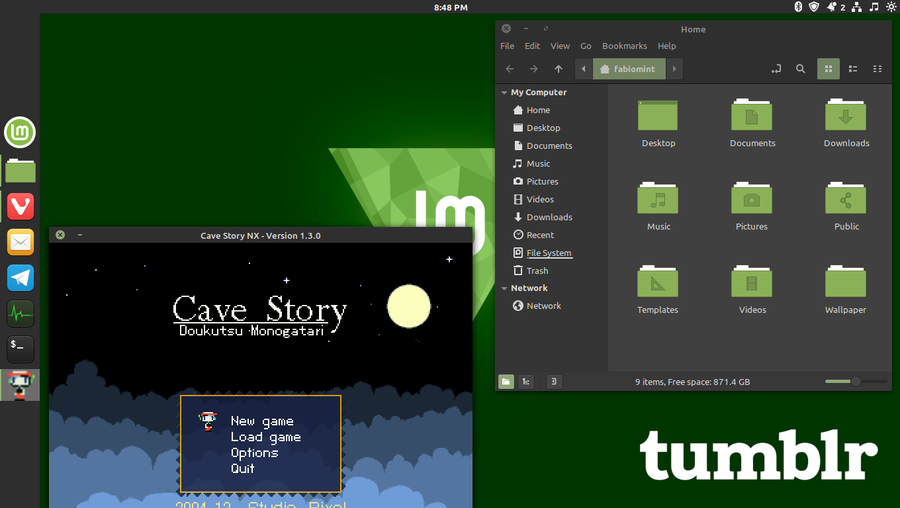Choose Load game in Cave Story

coord(266,437)
